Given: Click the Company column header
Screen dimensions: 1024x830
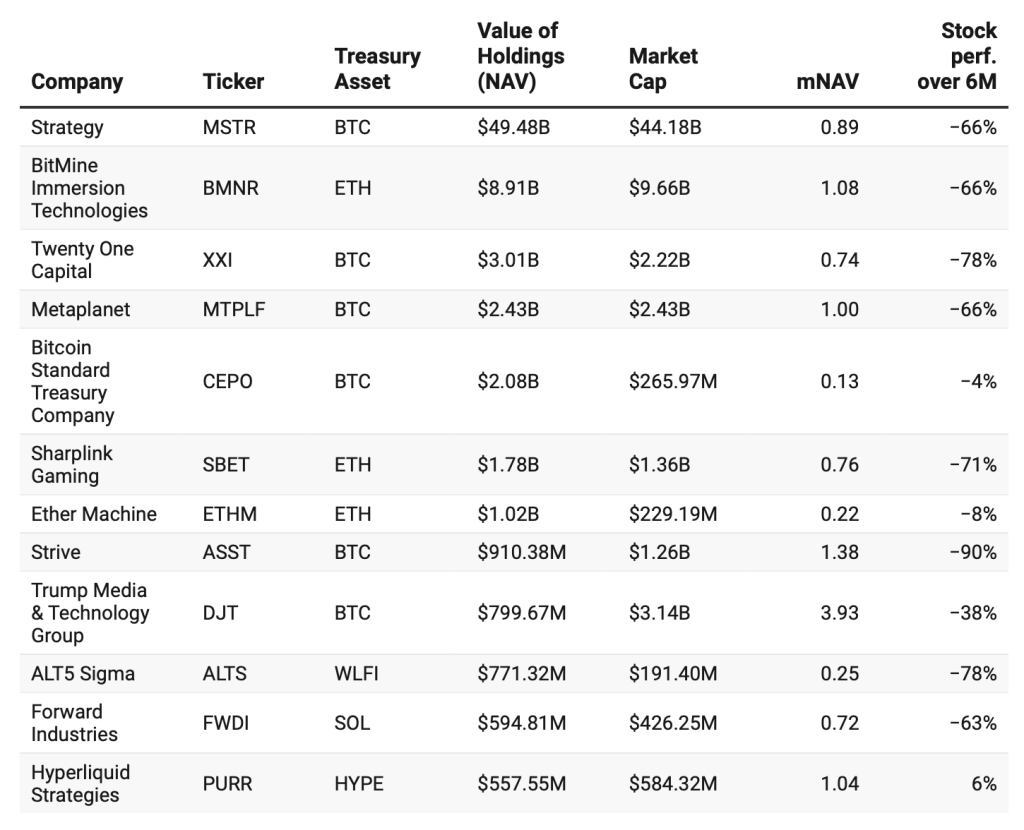Looking at the screenshot, I should [x=77, y=82].
